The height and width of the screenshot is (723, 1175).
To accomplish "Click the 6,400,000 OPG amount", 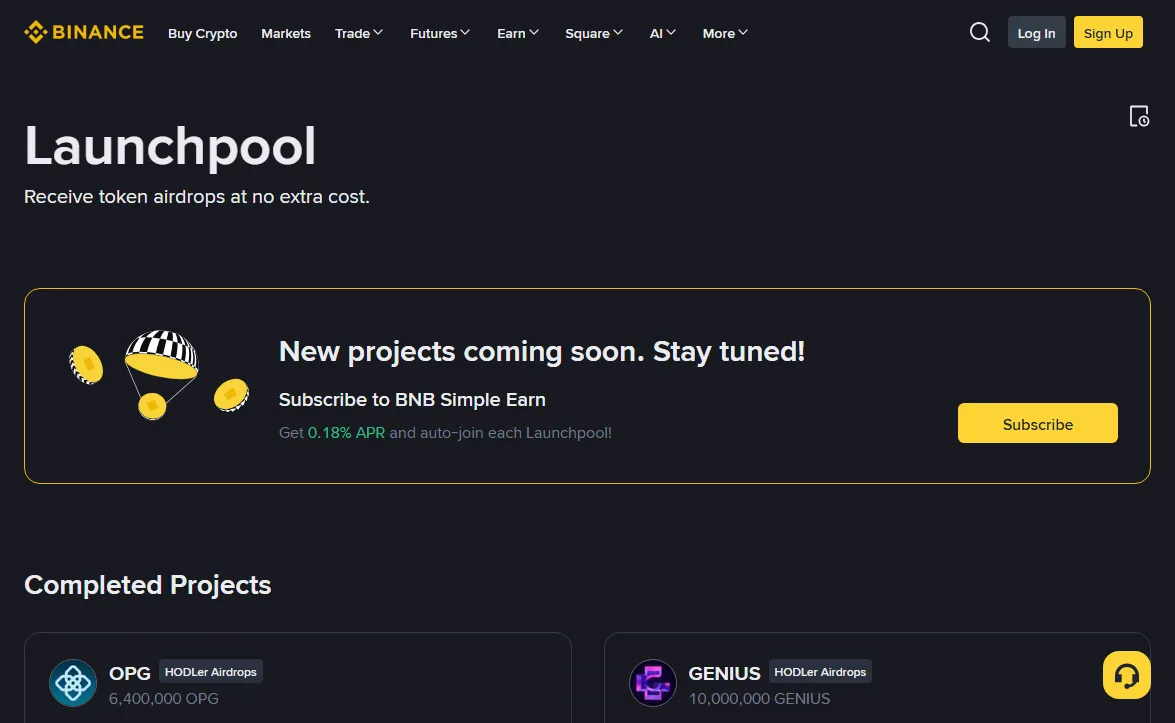I will [x=163, y=698].
